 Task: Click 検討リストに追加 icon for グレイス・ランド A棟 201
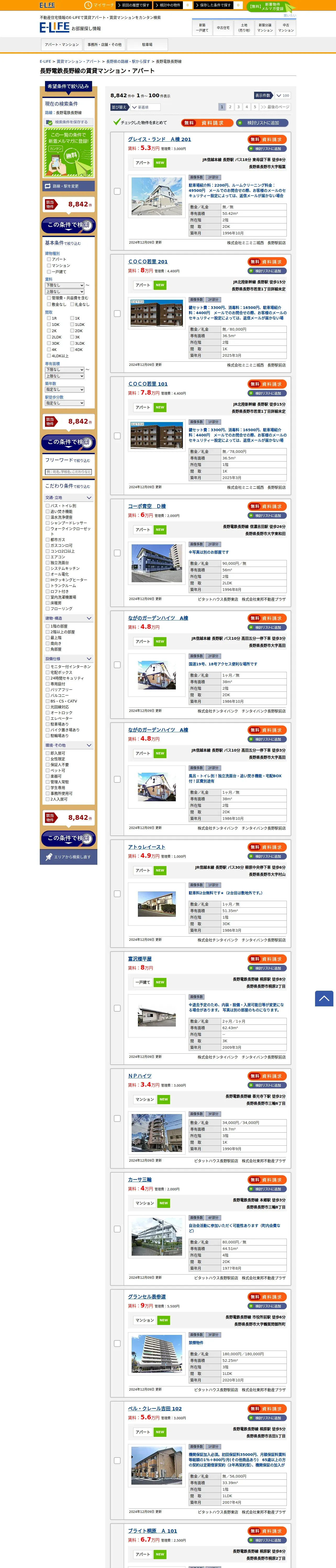(267, 148)
